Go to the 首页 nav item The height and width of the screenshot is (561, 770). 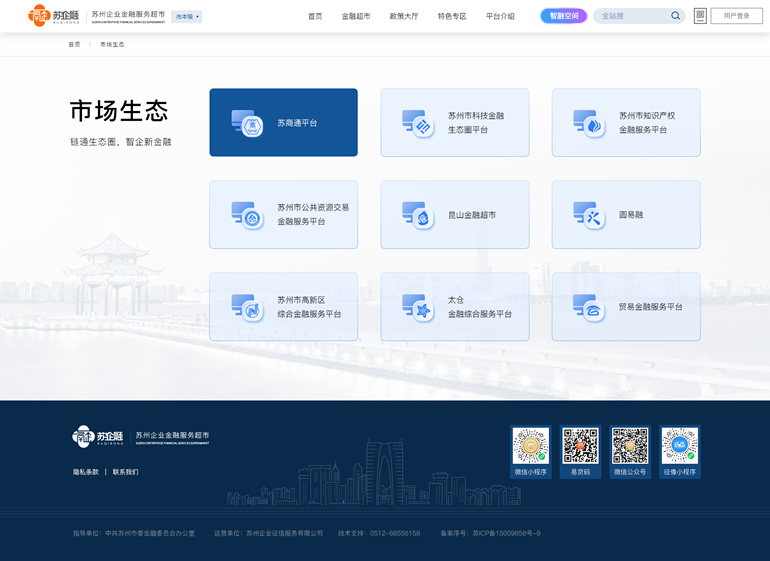tap(315, 17)
